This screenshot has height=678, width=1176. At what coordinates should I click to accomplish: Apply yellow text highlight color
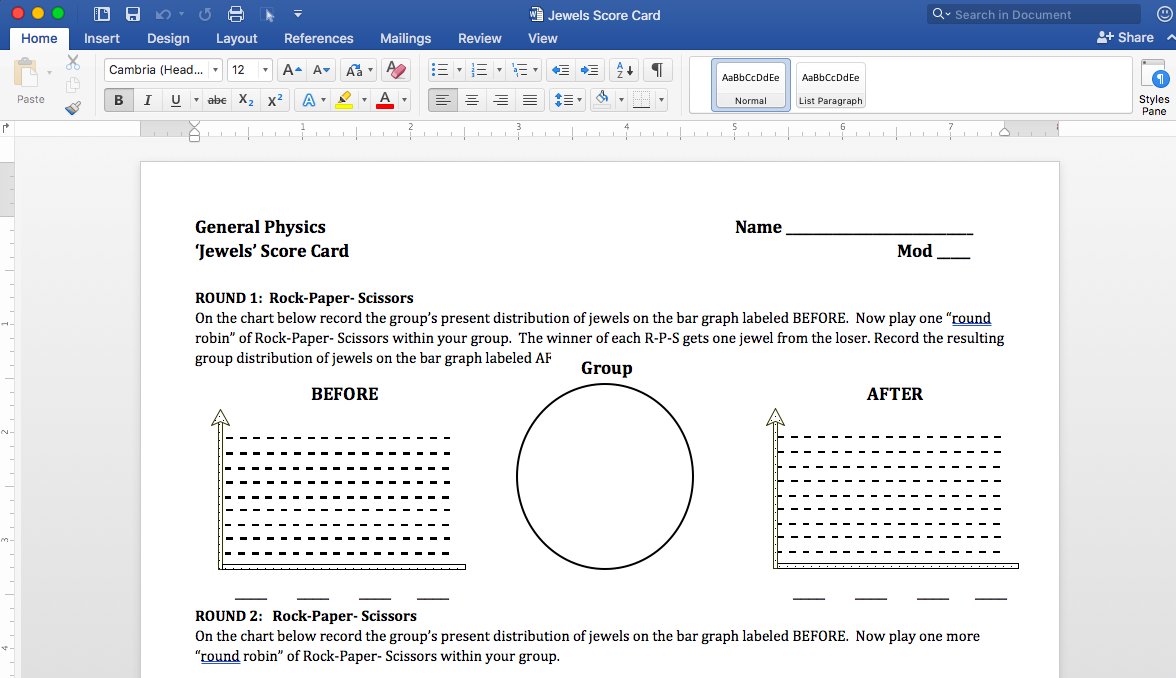coord(344,100)
